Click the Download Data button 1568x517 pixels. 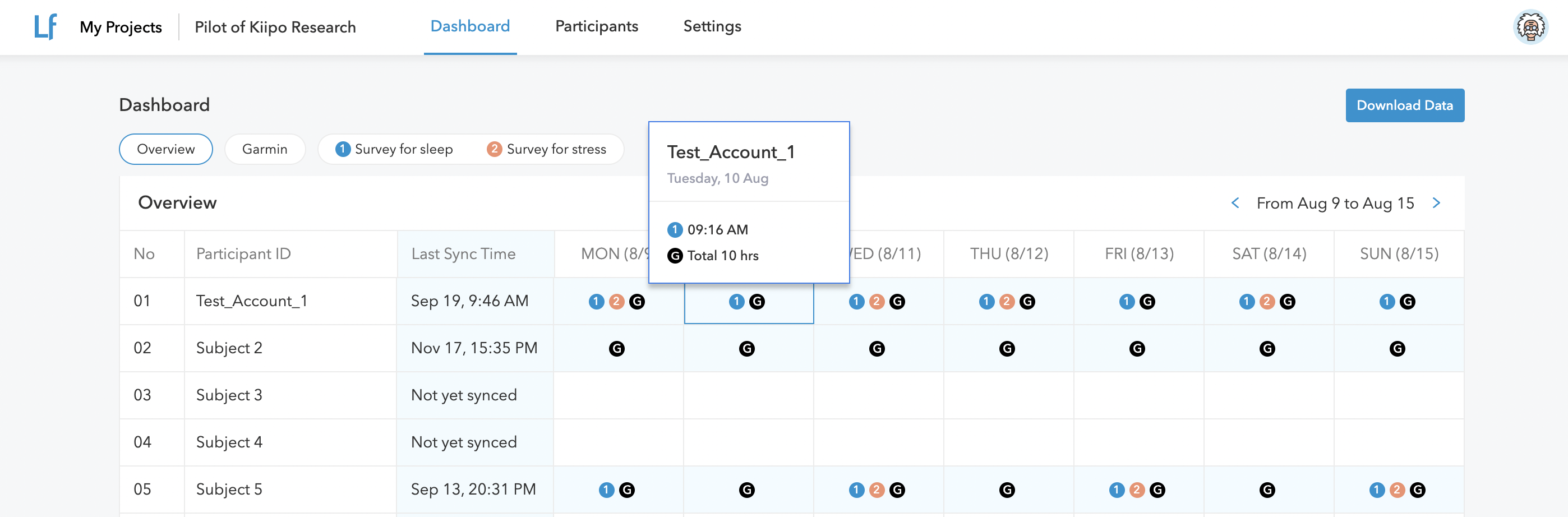click(x=1405, y=105)
